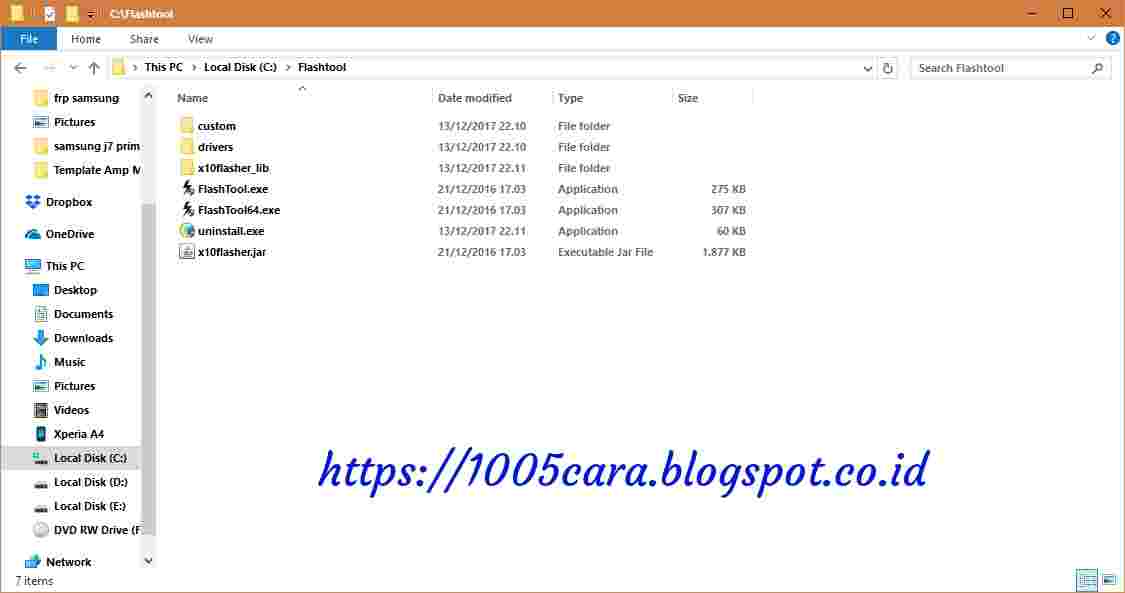Open frp samsung quick access folder
Viewport: 1125px width, 593px height.
coord(76,98)
